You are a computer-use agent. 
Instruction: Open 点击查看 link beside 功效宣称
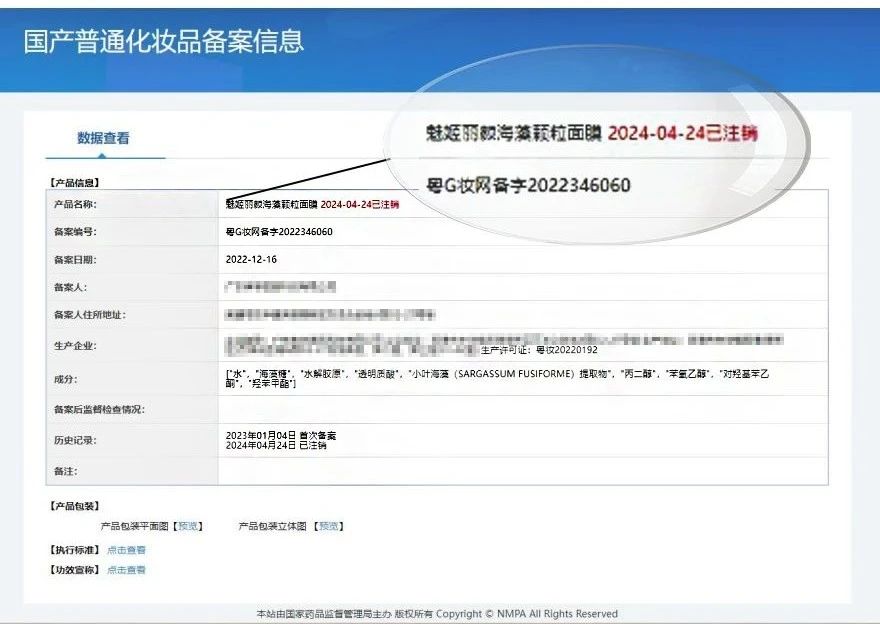click(126, 570)
